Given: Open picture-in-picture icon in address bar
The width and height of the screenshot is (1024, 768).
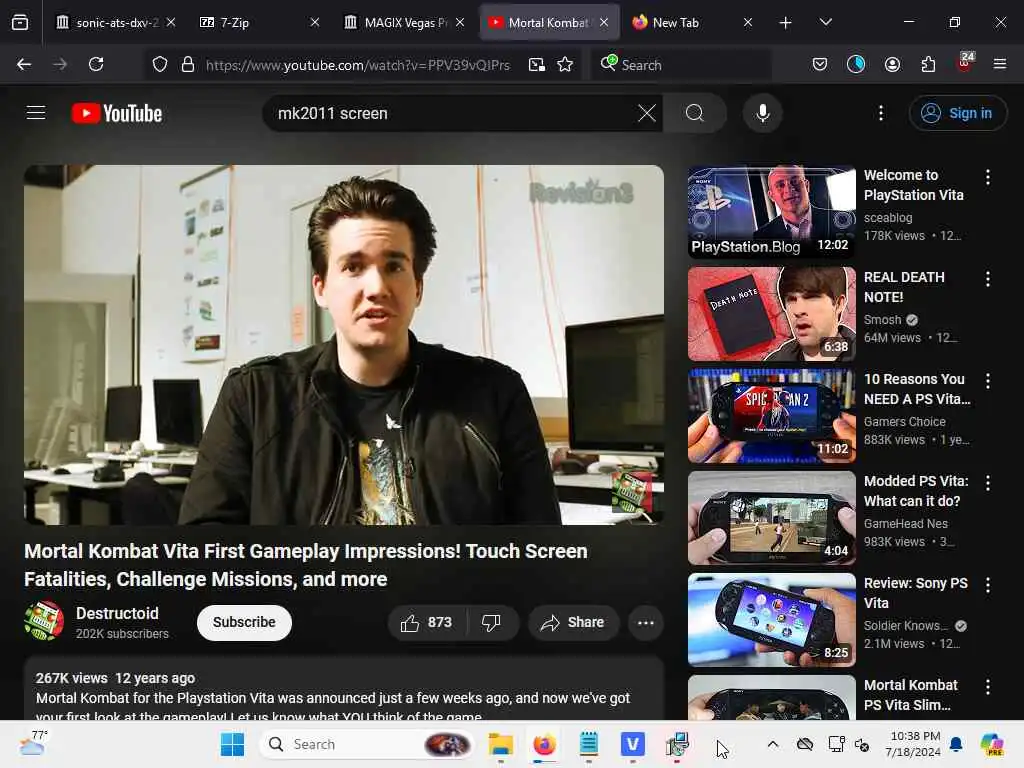Looking at the screenshot, I should [537, 64].
